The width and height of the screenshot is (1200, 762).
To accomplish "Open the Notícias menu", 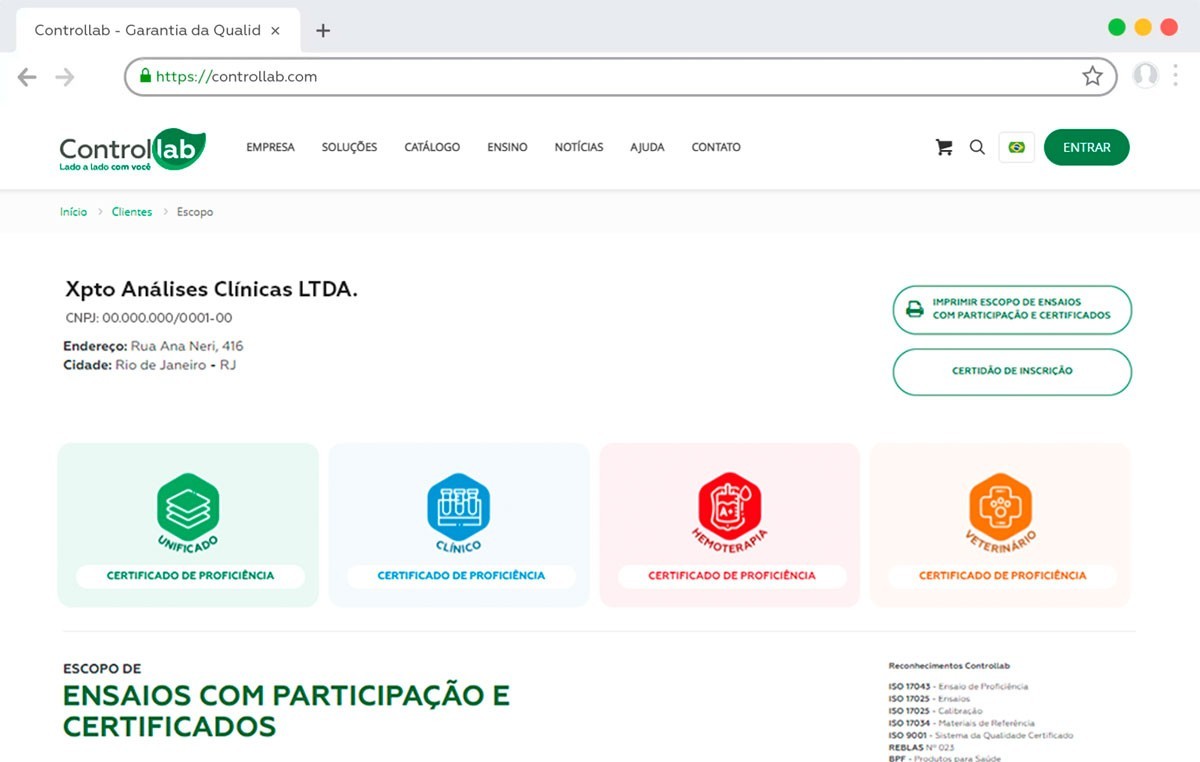I will 579,147.
